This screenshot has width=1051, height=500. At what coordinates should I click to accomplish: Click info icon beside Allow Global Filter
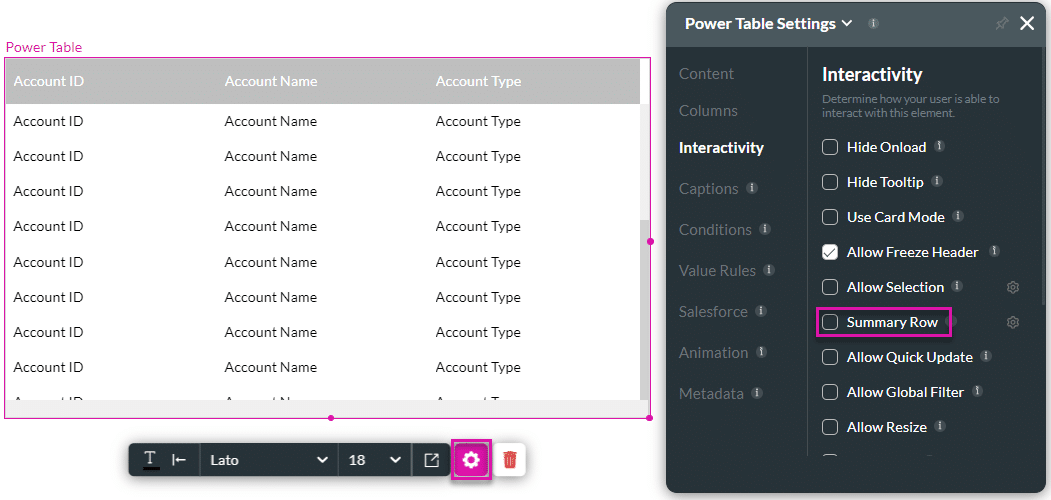[978, 391]
